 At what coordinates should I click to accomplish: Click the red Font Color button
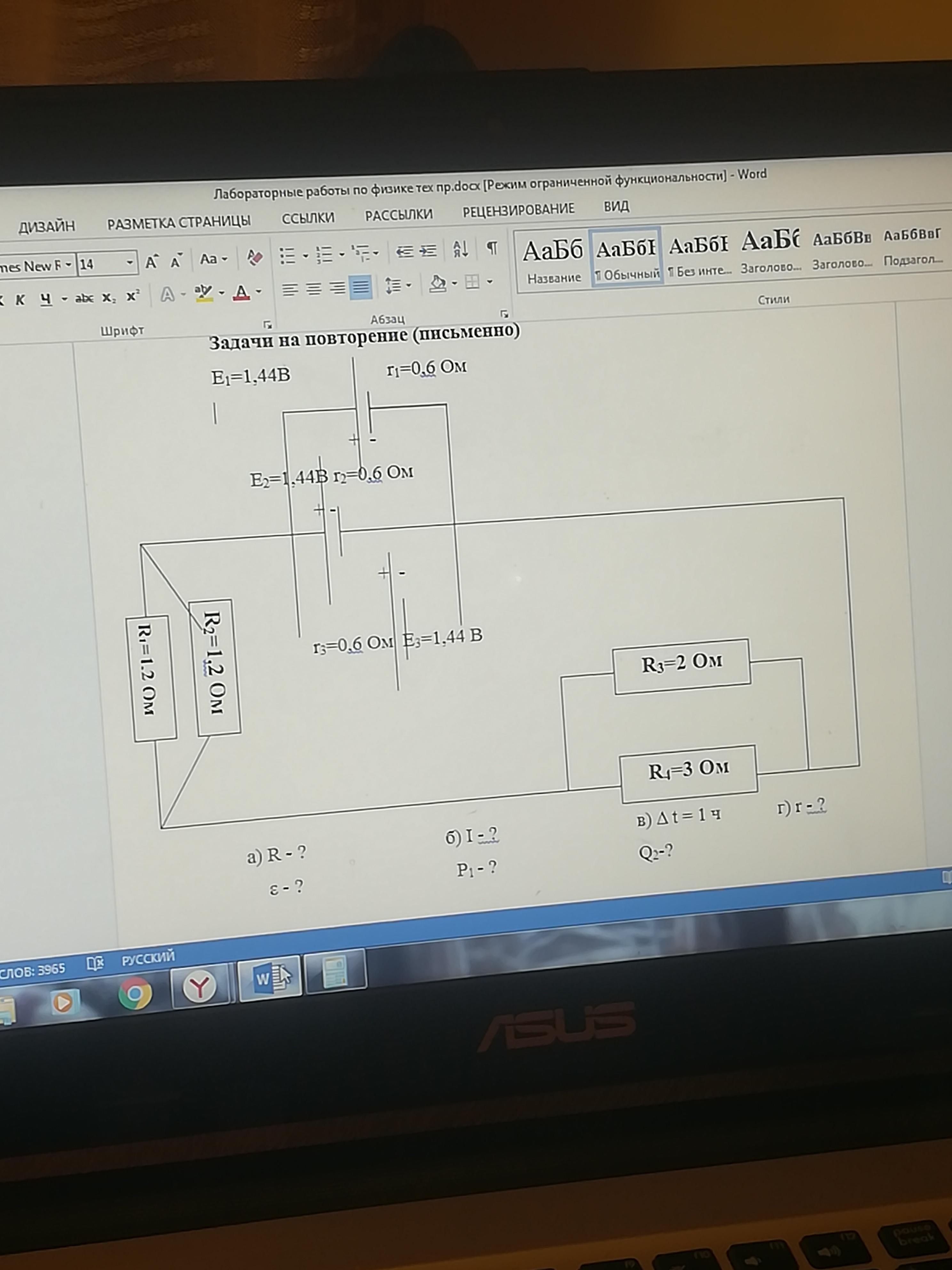[x=242, y=293]
